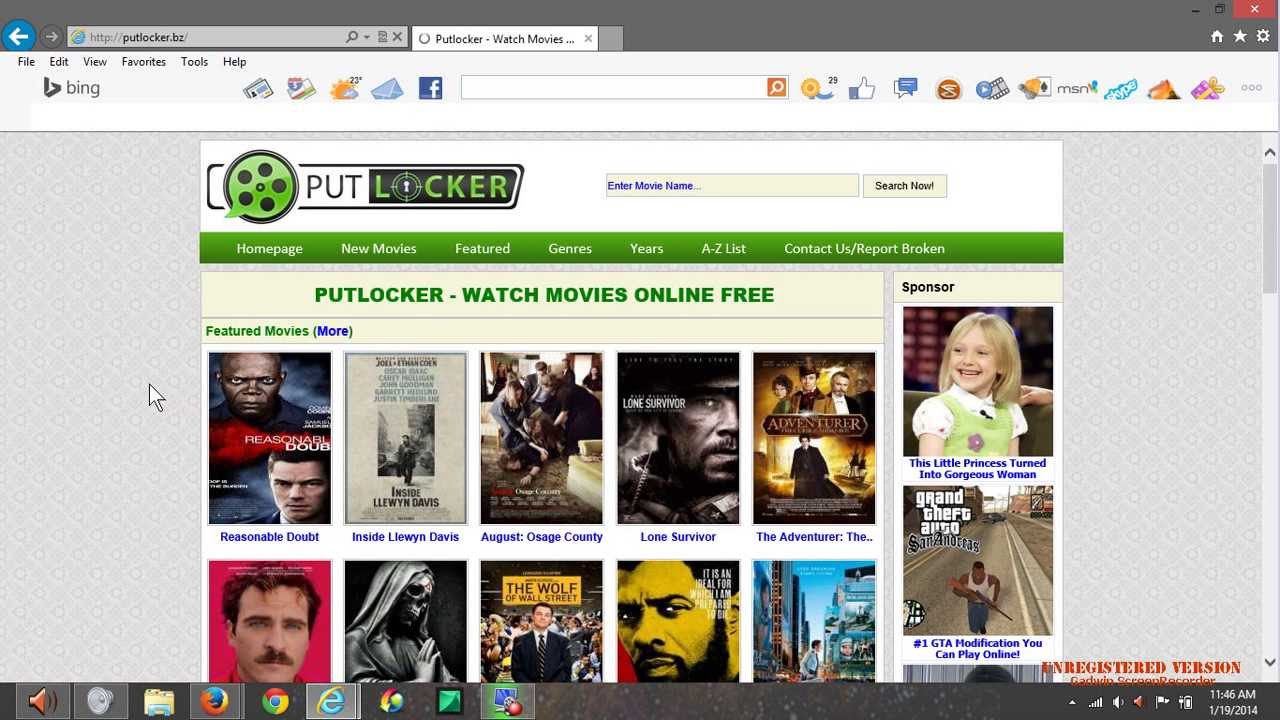
Task: Open the Edit menu
Action: (x=59, y=62)
